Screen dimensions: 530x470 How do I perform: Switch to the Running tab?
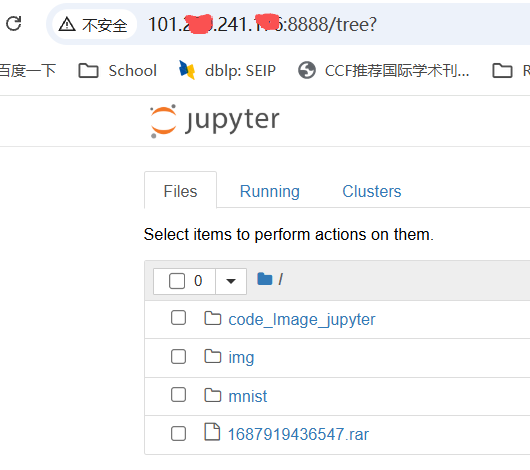[x=270, y=191]
